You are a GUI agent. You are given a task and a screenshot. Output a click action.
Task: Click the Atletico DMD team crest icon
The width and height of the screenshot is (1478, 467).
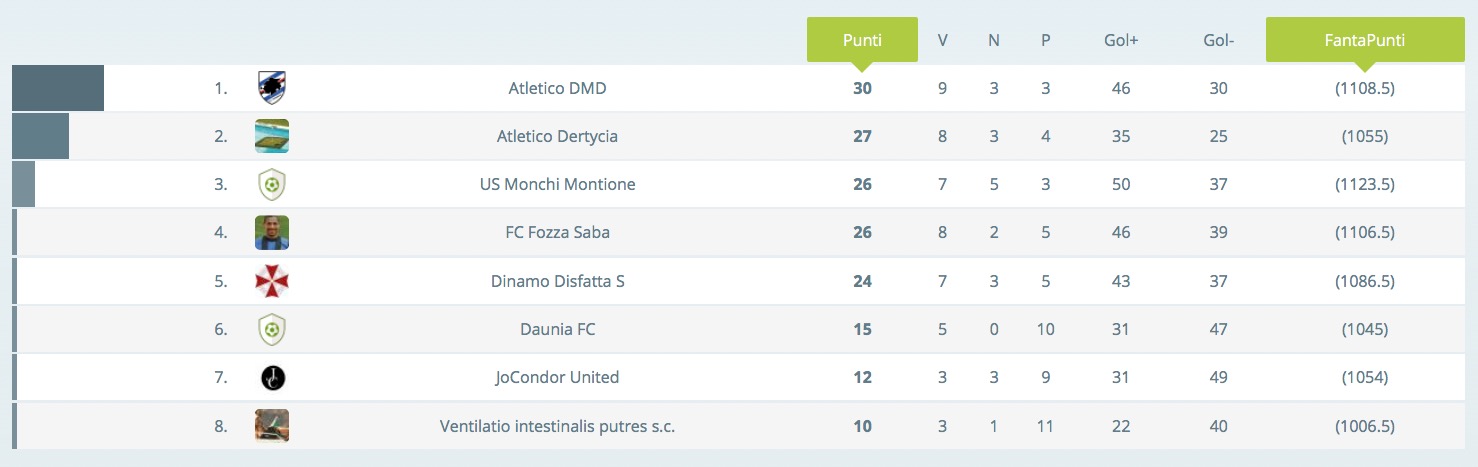(x=272, y=88)
